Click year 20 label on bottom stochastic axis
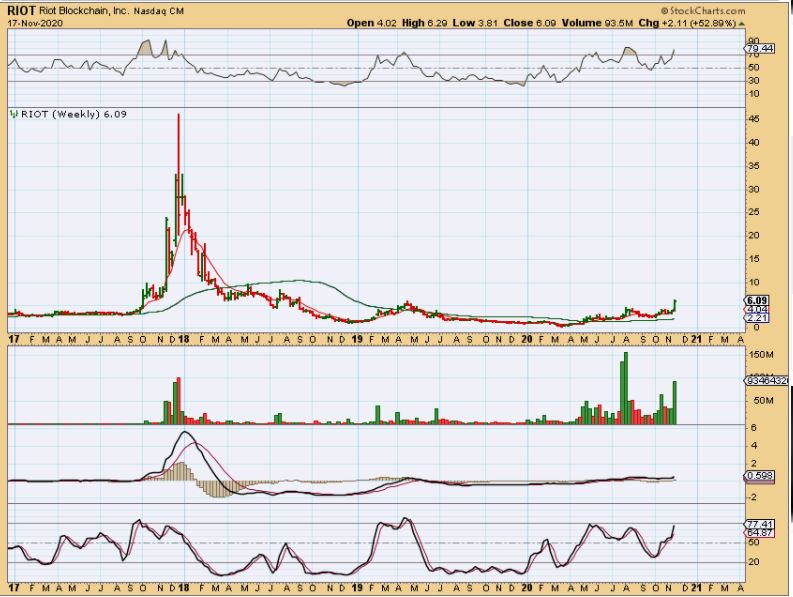 coord(526,588)
